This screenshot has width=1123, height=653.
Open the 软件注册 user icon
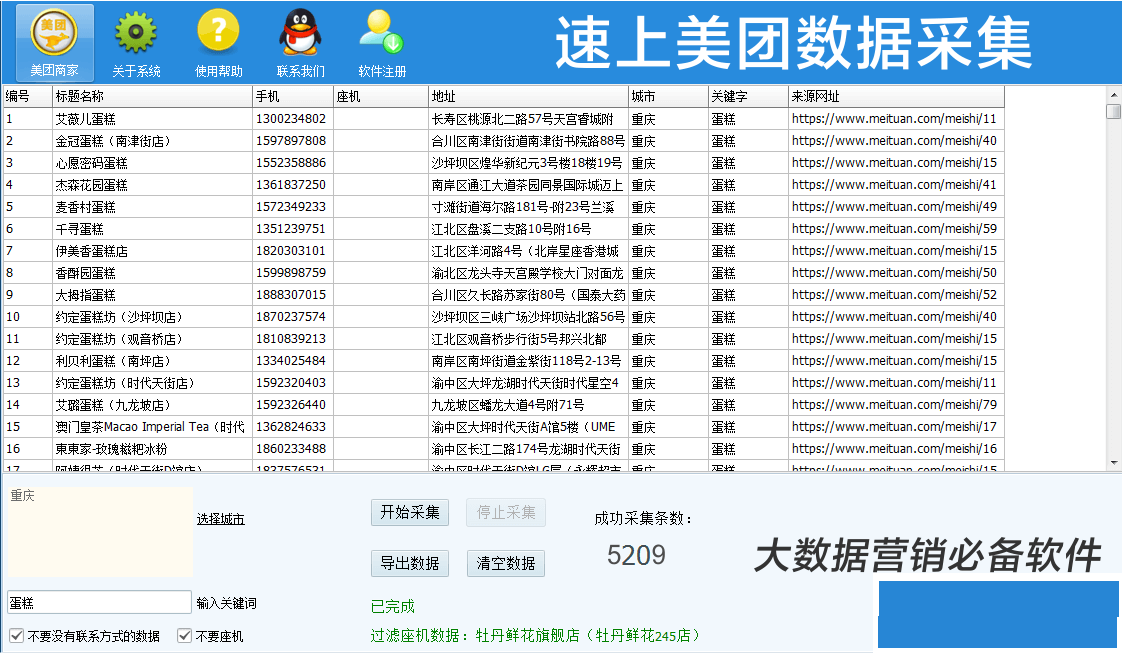click(x=382, y=43)
